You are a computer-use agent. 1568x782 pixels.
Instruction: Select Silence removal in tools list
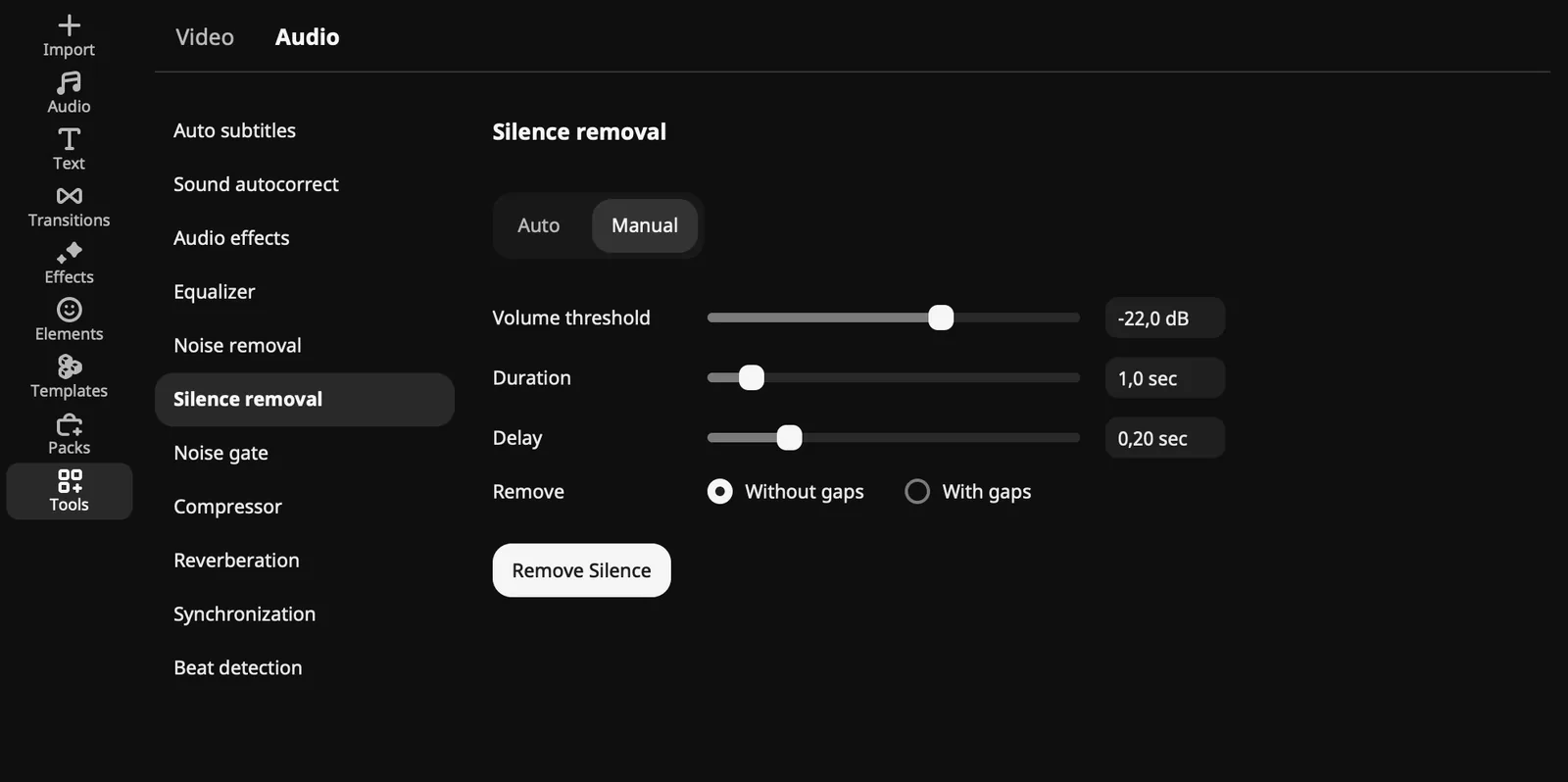pyautogui.click(x=305, y=399)
